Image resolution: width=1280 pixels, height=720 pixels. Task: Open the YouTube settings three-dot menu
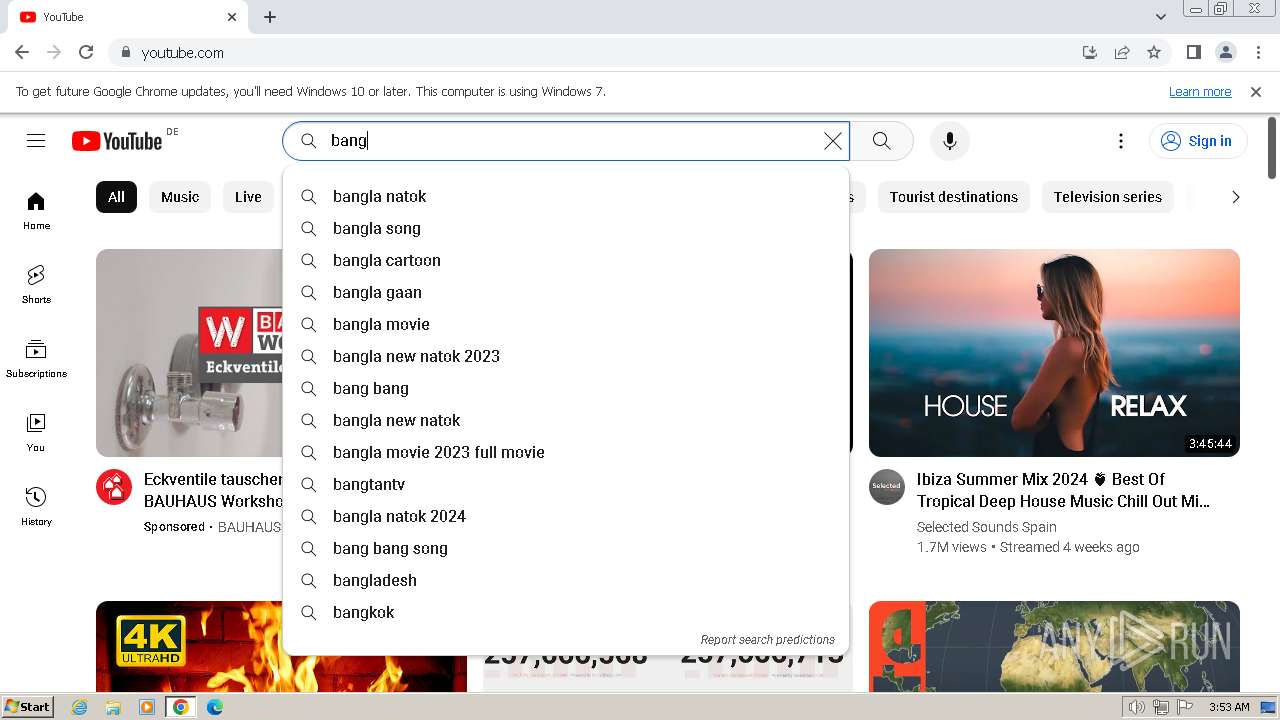1121,141
